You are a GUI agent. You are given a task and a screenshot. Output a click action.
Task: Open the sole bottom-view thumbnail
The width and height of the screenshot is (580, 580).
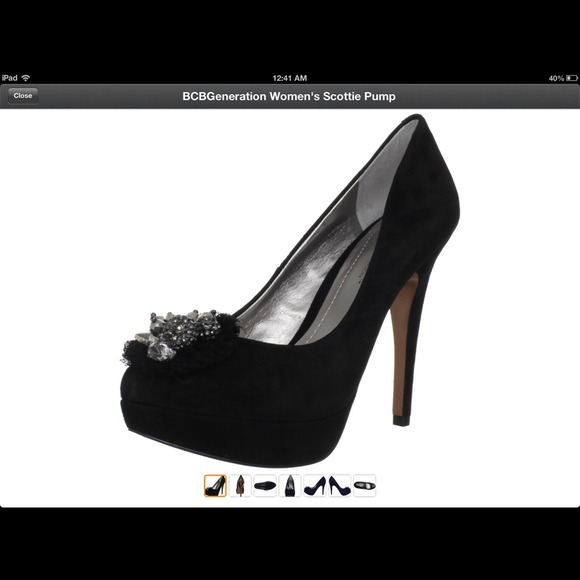[265, 486]
